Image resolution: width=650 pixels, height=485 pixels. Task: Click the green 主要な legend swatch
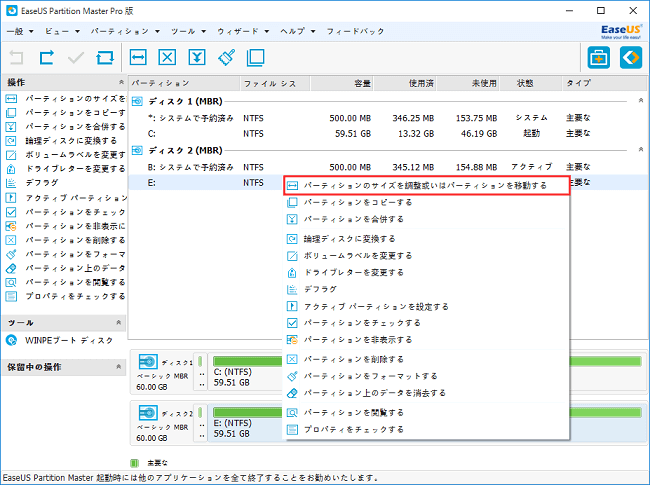[134, 463]
